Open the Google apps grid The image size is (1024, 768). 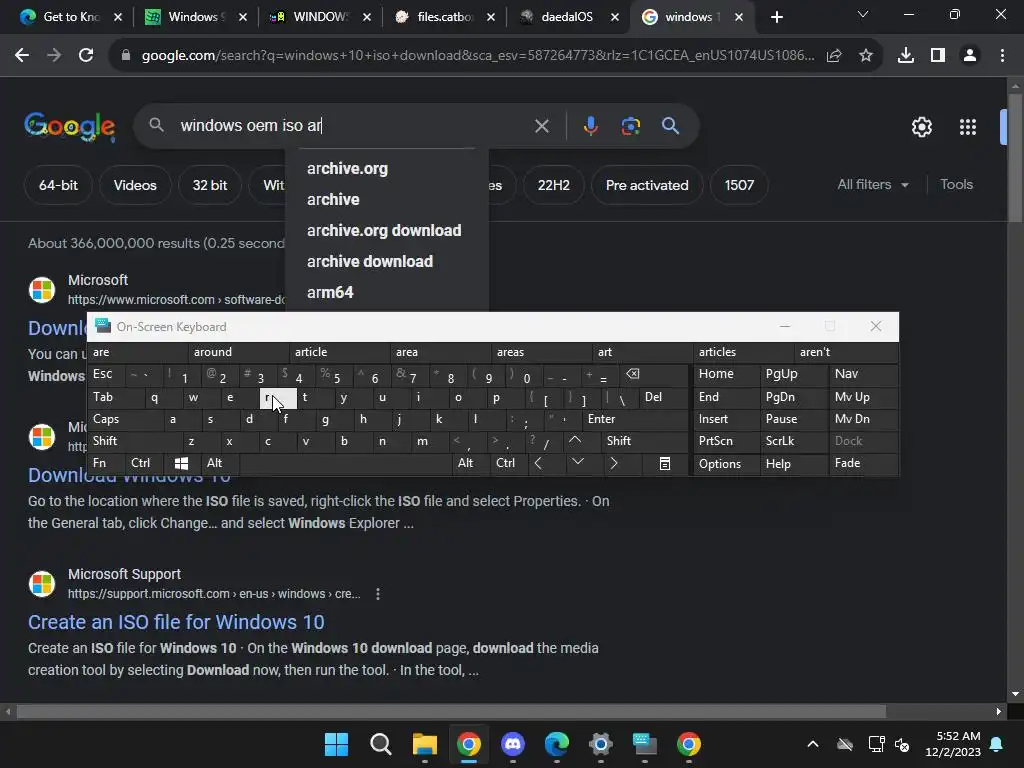point(968,127)
